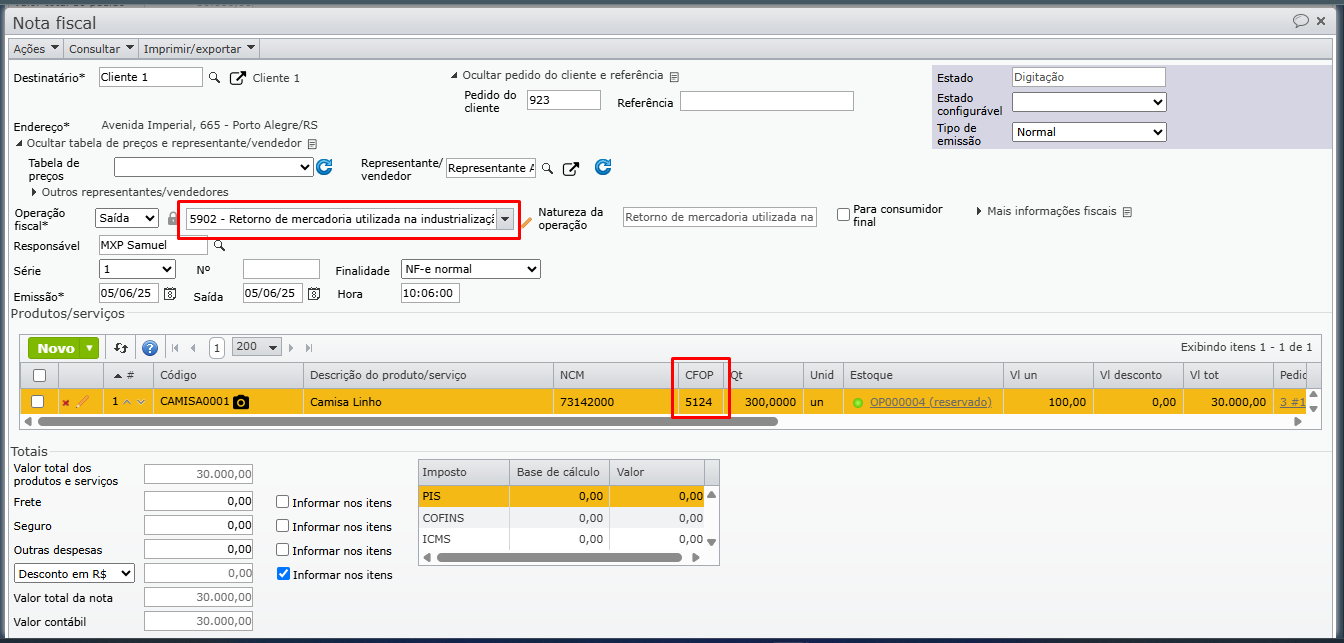Image resolution: width=1344 pixels, height=643 pixels.
Task: Expand Outros representantes/vendedores section
Action: tap(129, 191)
